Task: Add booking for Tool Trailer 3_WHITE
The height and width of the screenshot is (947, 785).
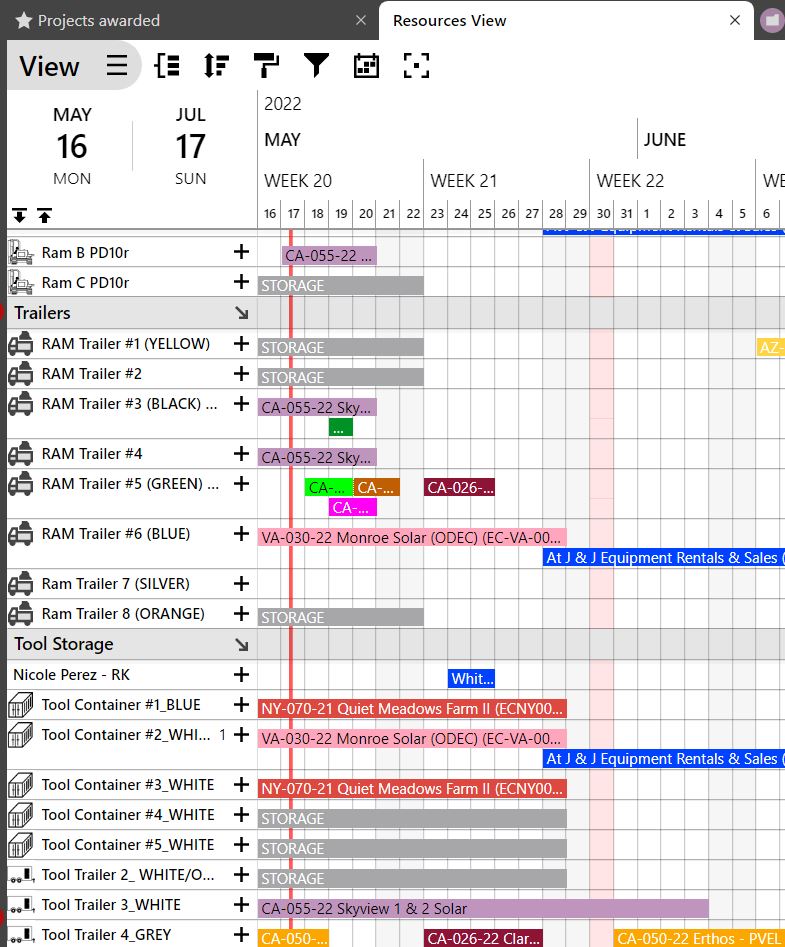Action: [x=241, y=905]
